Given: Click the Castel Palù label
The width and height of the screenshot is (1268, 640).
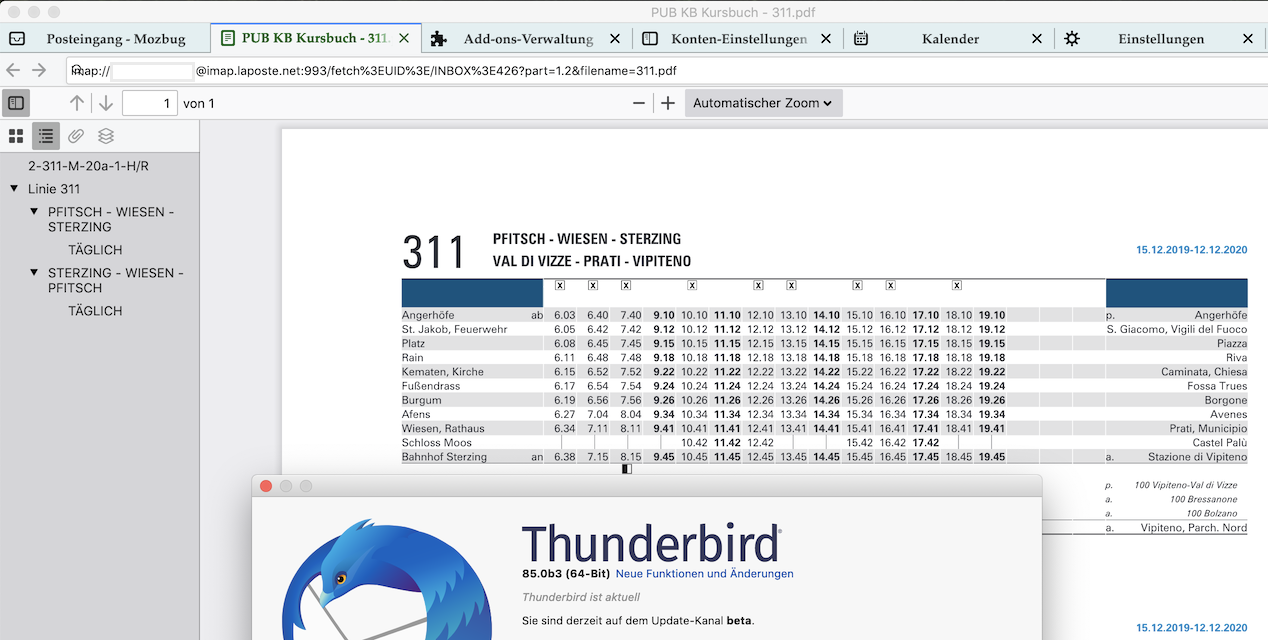Looking at the screenshot, I should 1220,442.
